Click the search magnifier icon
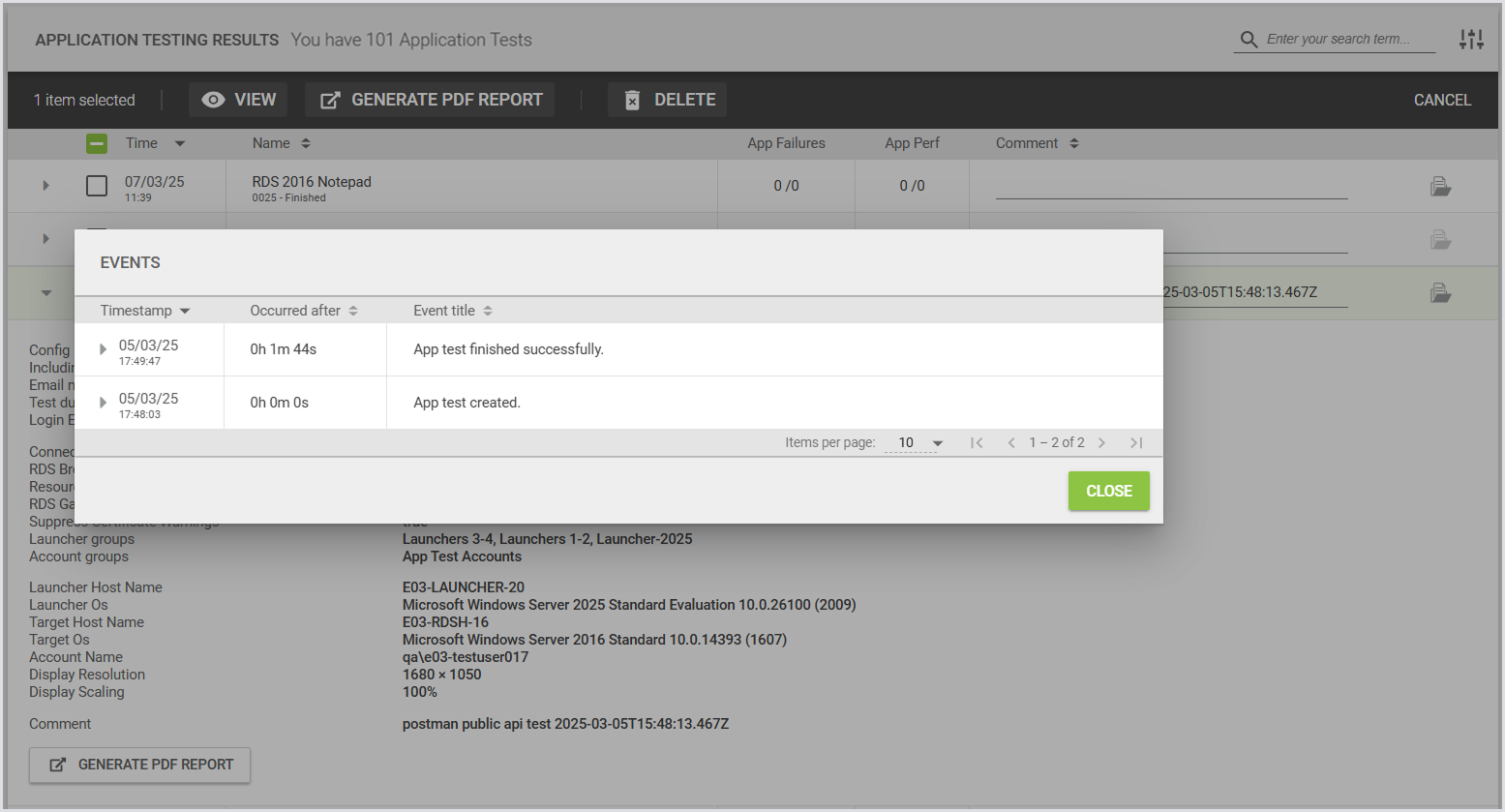The image size is (1505, 812). point(1249,40)
